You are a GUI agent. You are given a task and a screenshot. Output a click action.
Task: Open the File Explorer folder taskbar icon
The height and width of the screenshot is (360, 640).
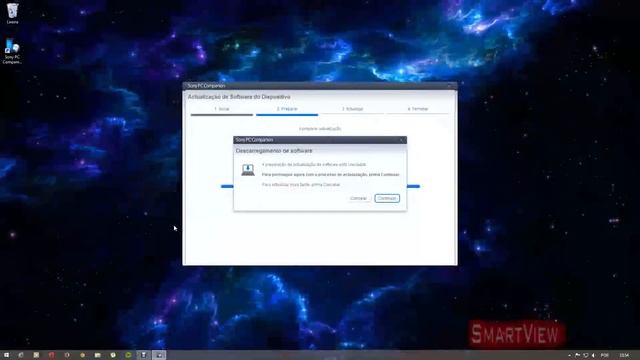pos(98,355)
